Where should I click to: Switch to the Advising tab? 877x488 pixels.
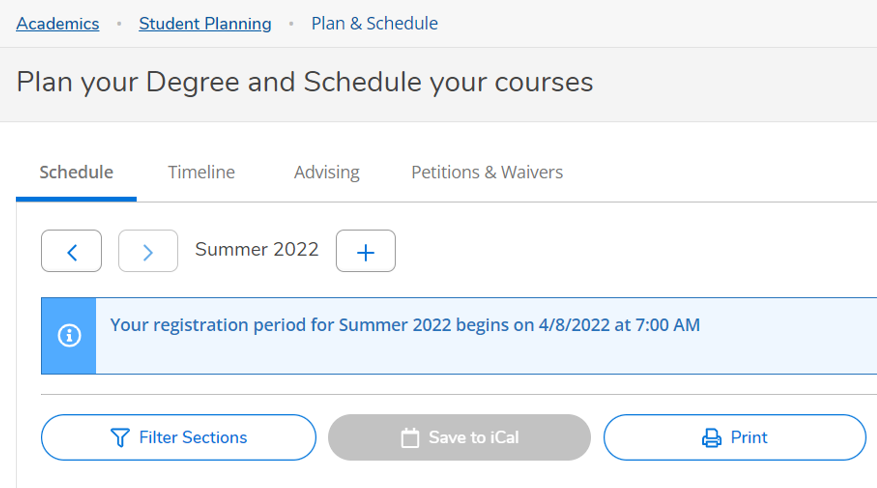coord(327,172)
